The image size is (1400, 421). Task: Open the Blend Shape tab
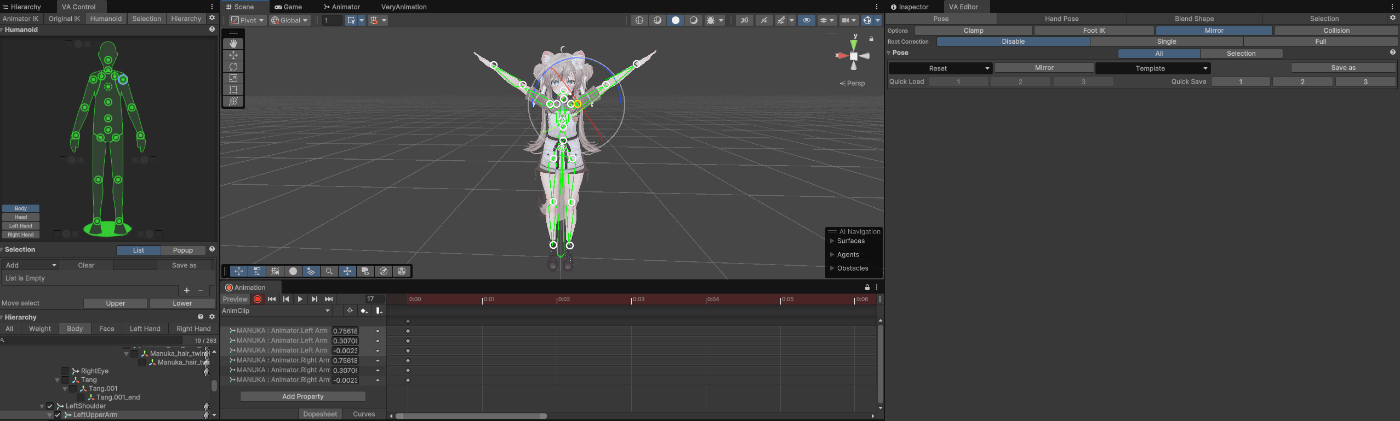[1196, 19]
